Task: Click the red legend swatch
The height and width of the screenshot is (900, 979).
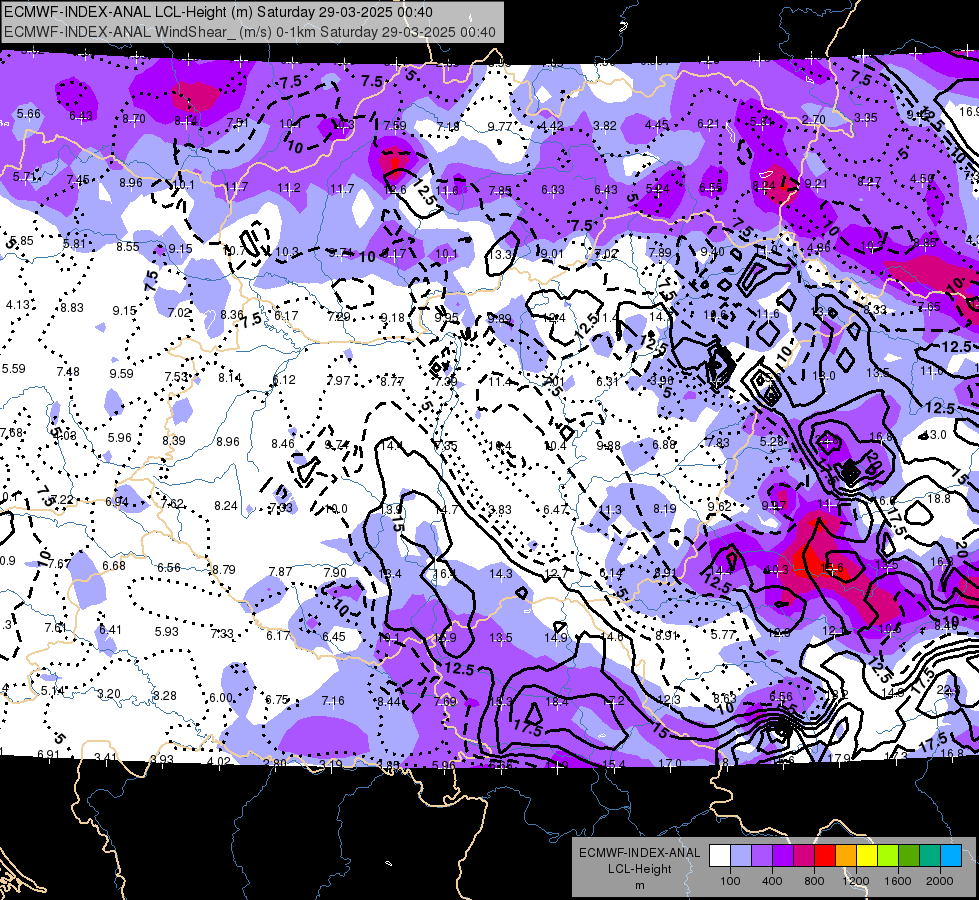Action: click(x=825, y=856)
